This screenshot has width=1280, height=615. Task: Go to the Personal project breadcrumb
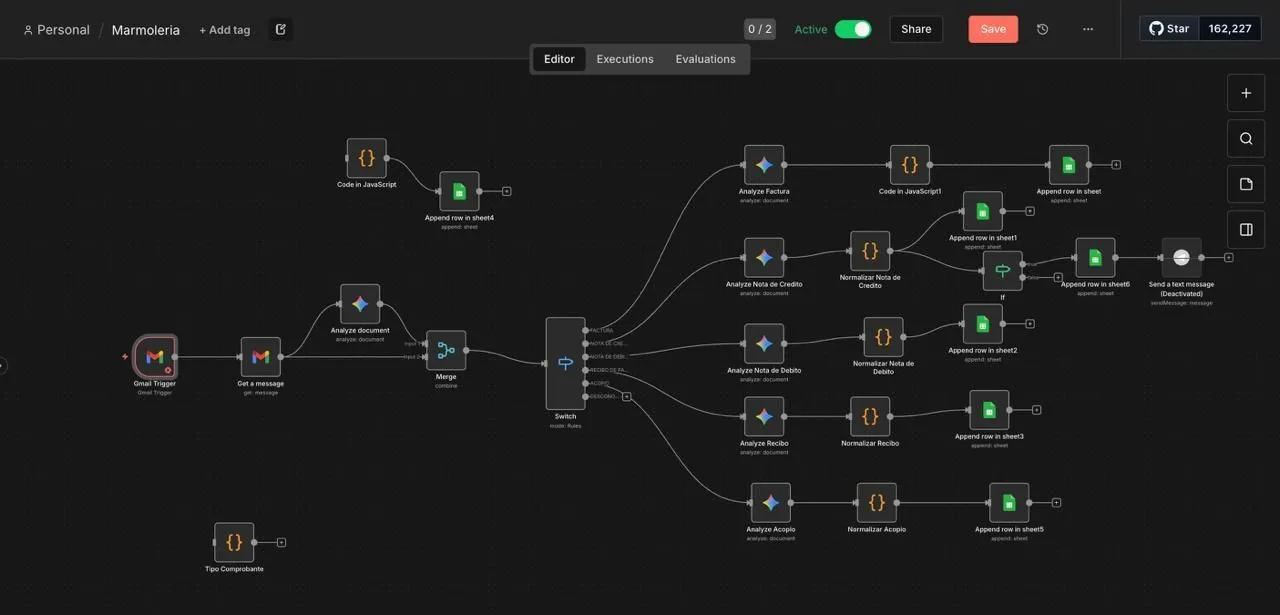[56, 30]
